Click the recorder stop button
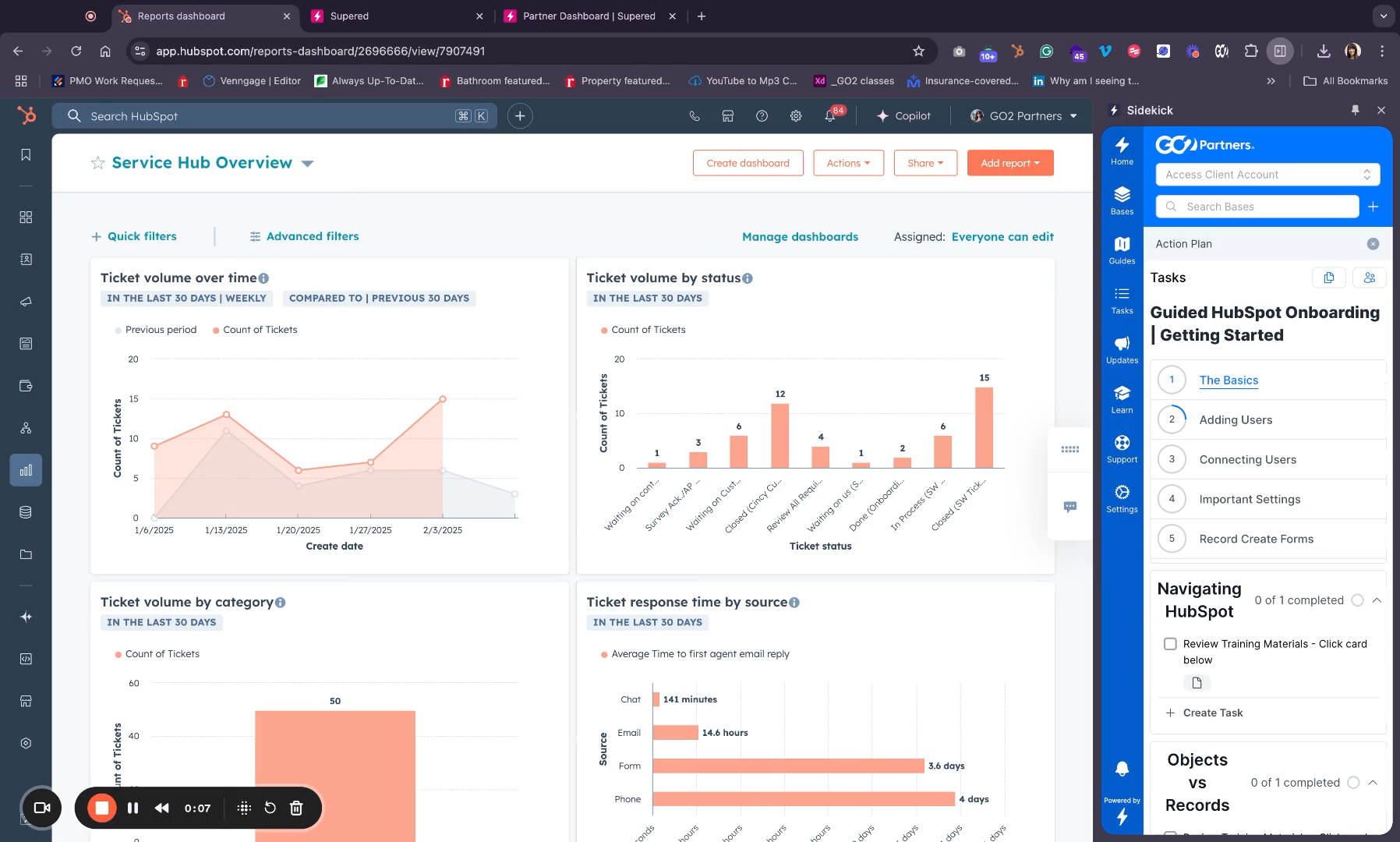 (x=101, y=808)
